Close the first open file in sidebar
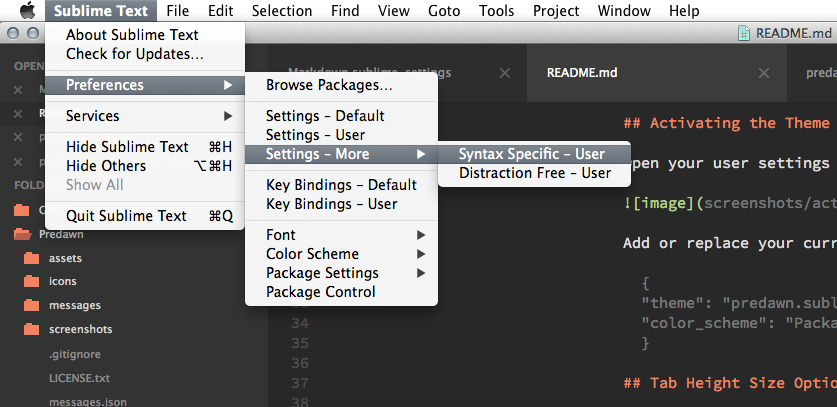Viewport: 837px width, 407px height. 18,90
